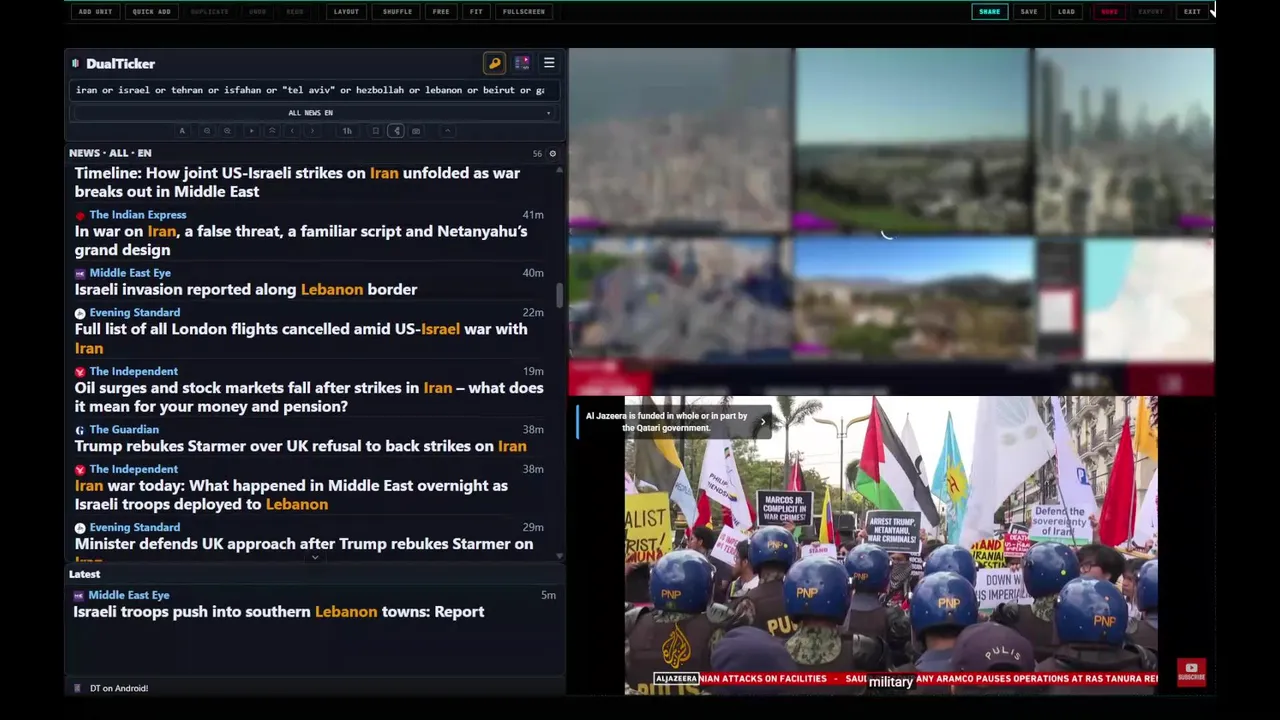Click The Indian Express source label
Screen dimensions: 1280x720
(x=137, y=214)
